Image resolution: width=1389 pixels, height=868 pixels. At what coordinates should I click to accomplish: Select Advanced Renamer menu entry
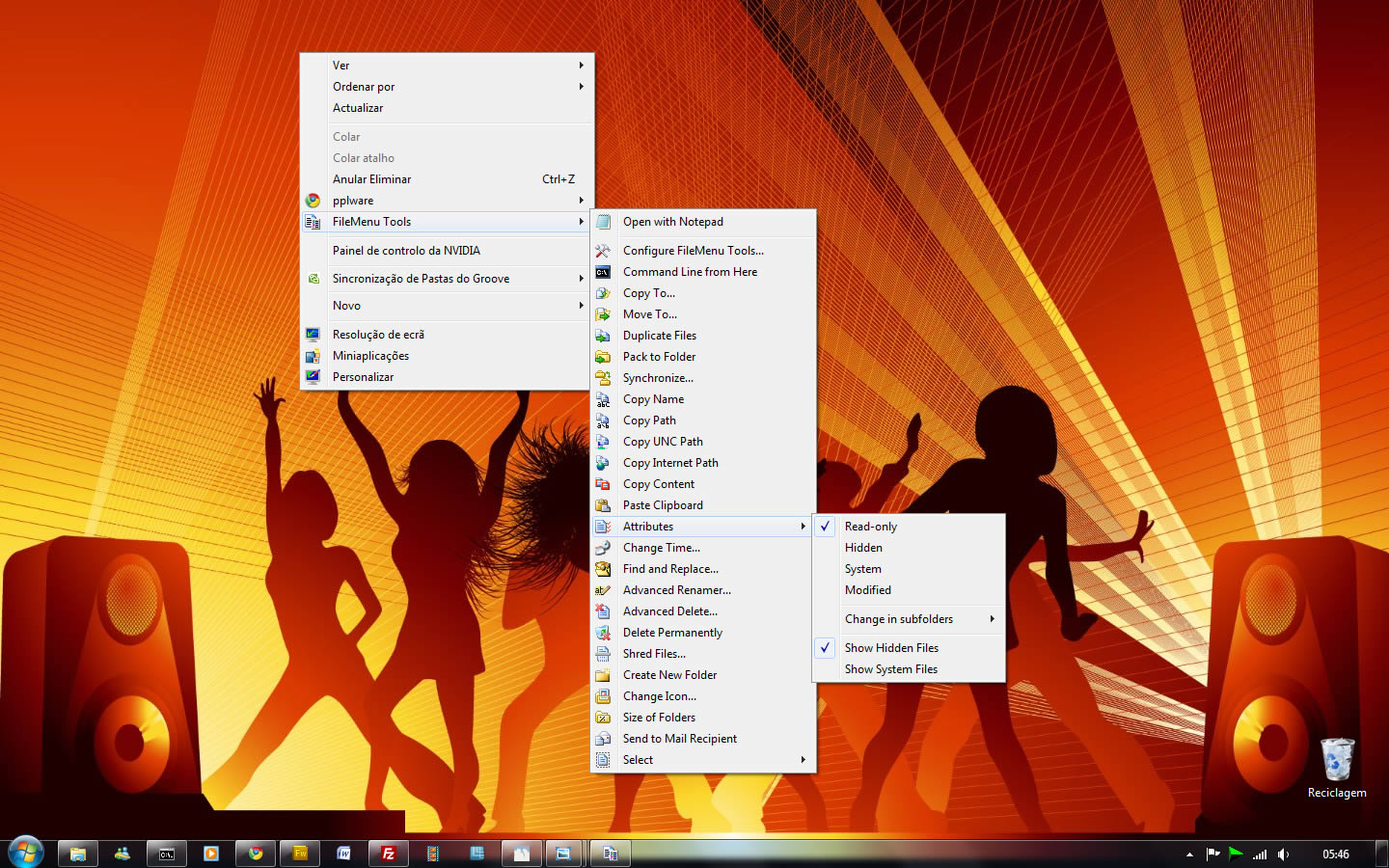pyautogui.click(x=676, y=590)
